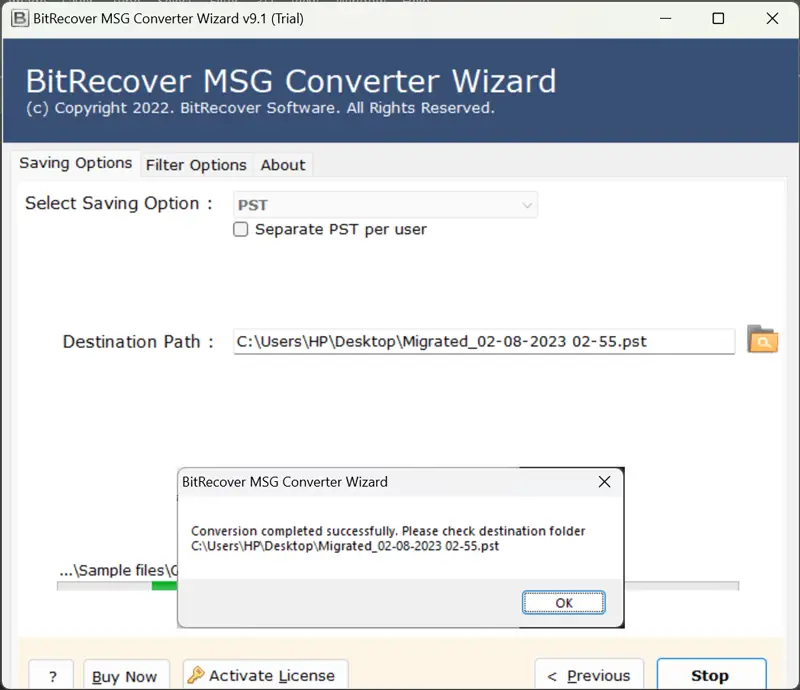Enable Separate PST per user checkbox
The height and width of the screenshot is (690, 800).
[241, 229]
